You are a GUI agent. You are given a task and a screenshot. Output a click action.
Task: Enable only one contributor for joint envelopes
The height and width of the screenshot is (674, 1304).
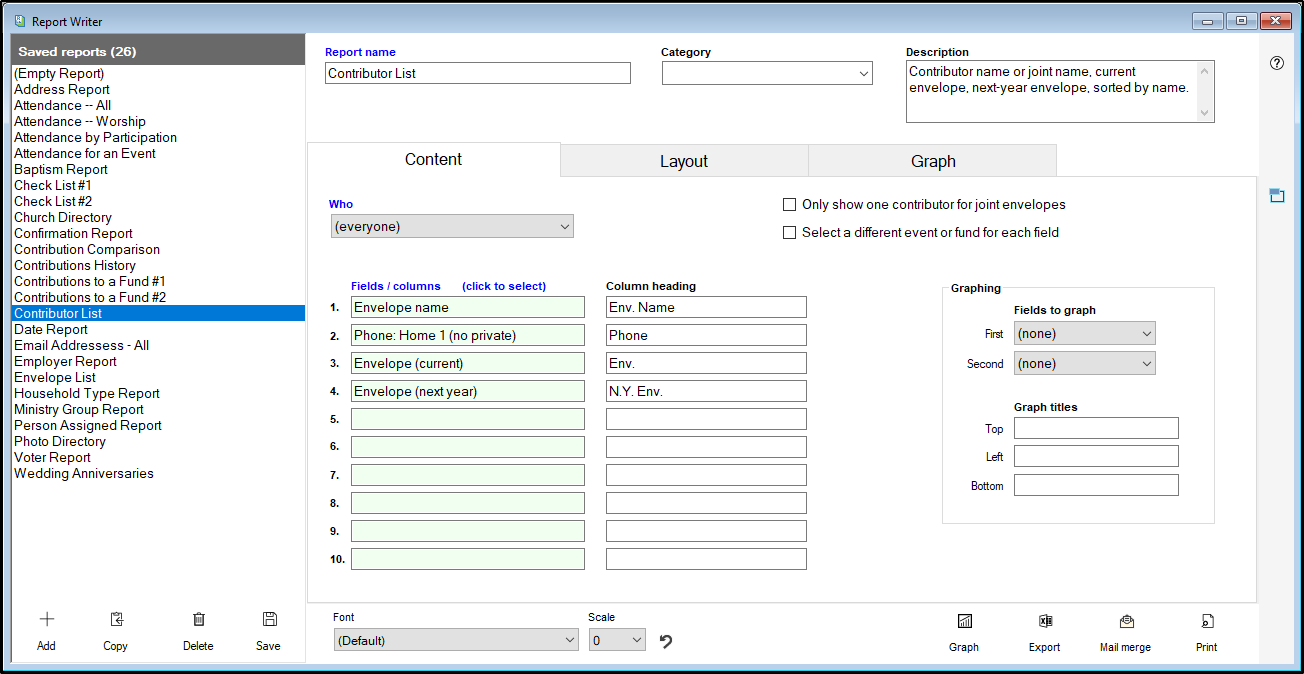pyautogui.click(x=790, y=205)
